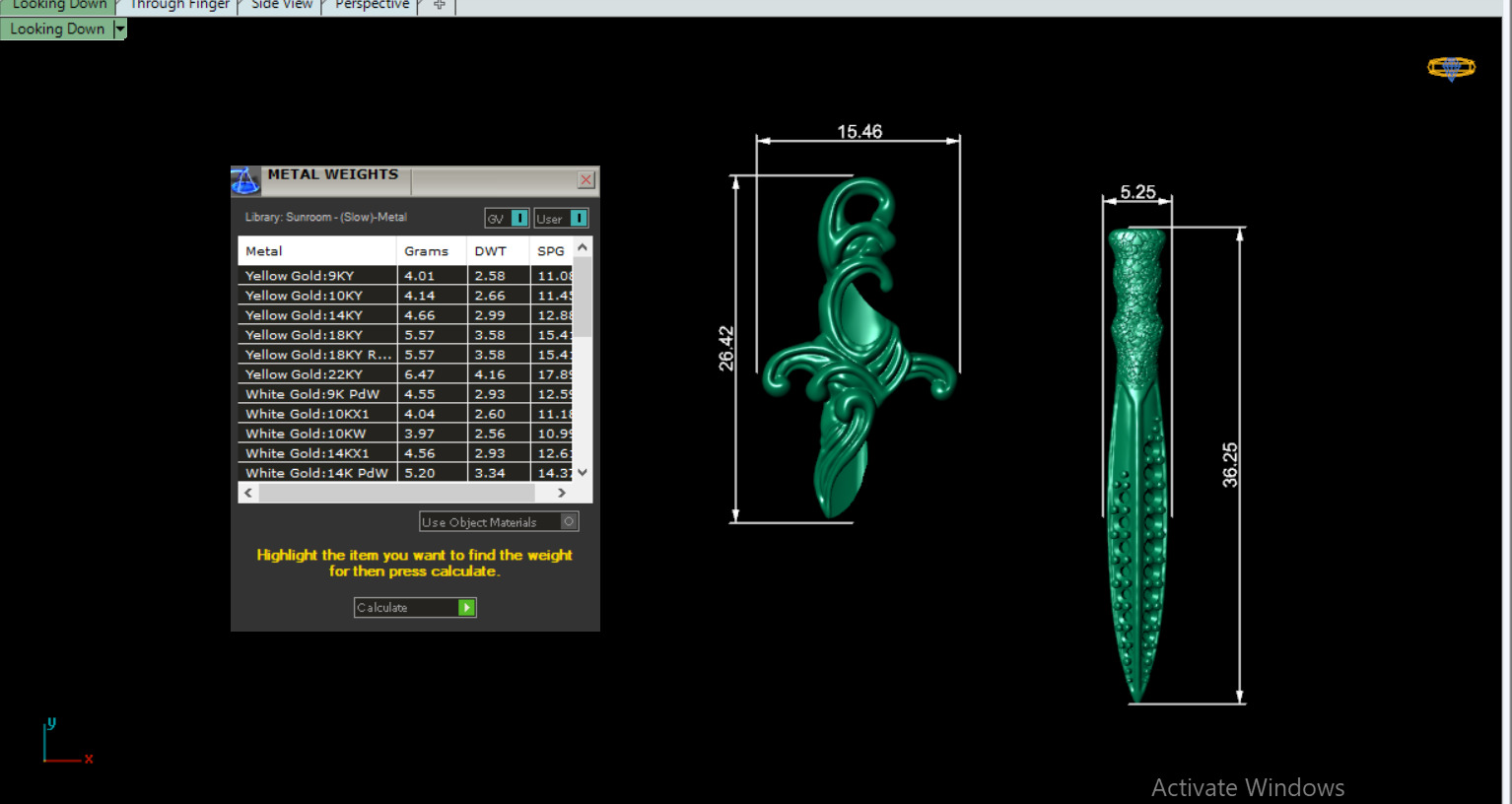
Task: Click the 5.25 width dimension label
Action: (1137, 192)
